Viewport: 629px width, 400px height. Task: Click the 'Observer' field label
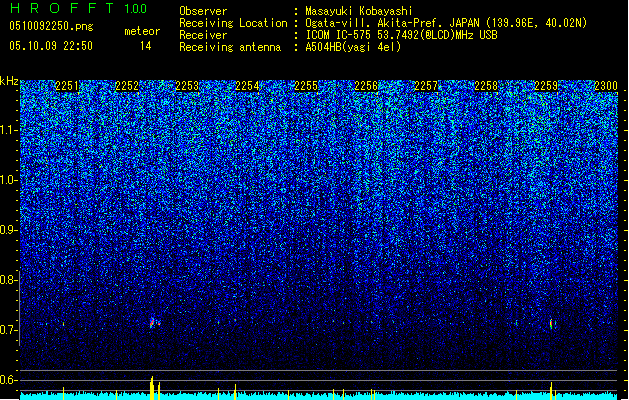pyautogui.click(x=203, y=11)
